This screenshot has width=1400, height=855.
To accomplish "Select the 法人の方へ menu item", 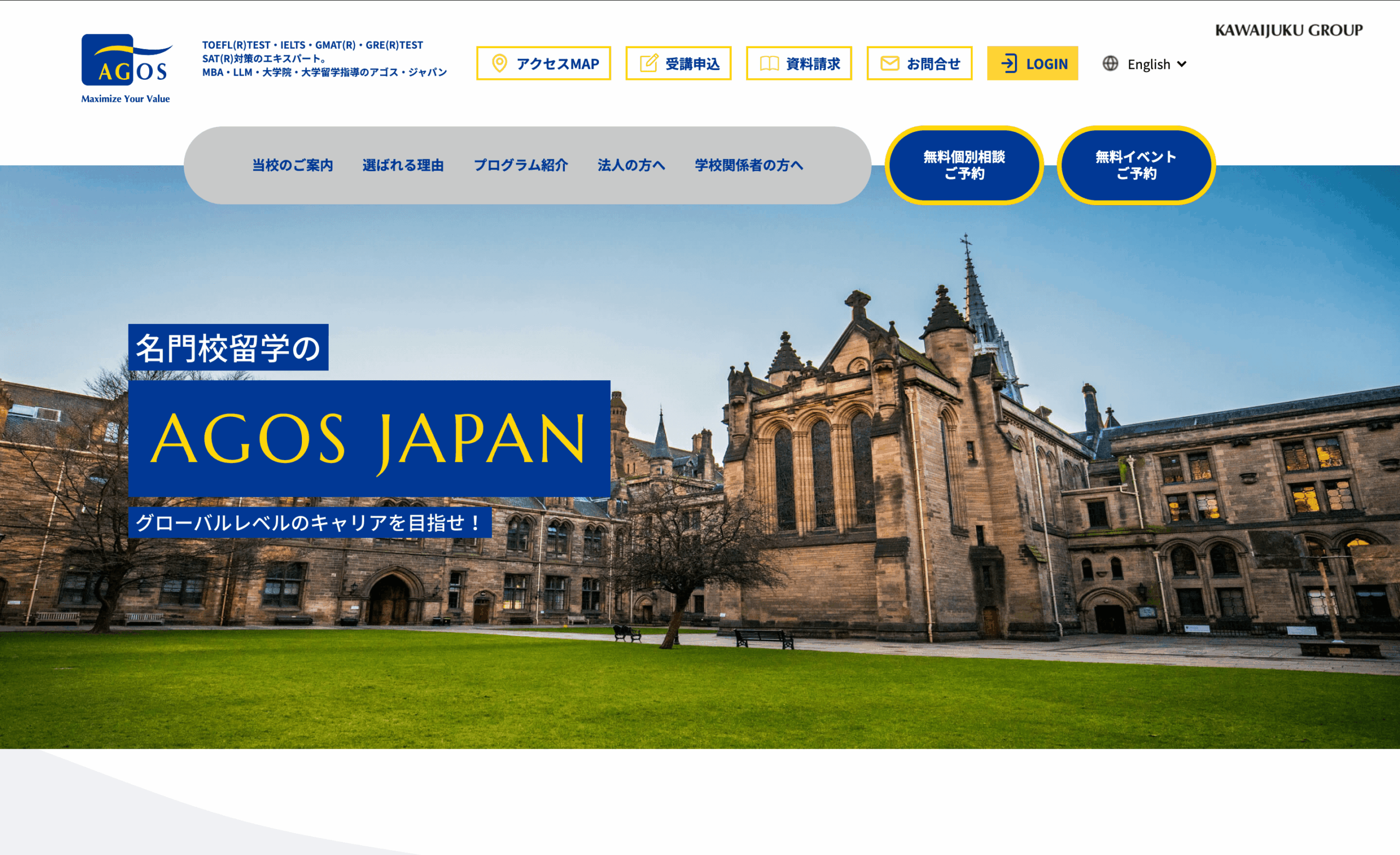I will [x=631, y=165].
